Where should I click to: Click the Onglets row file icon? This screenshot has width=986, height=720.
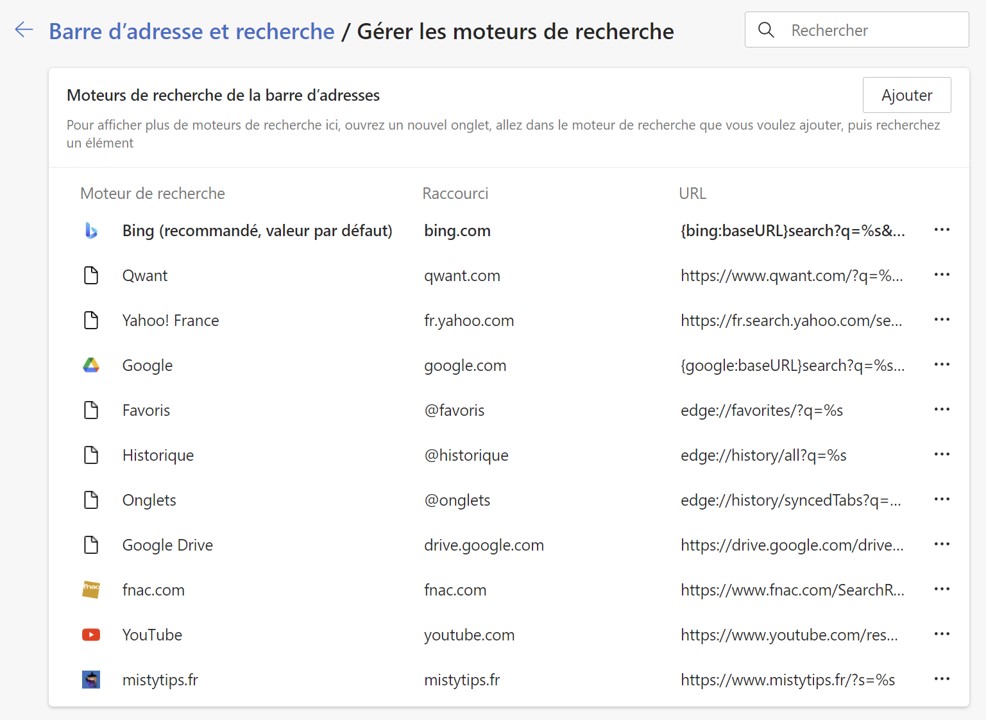tap(91, 500)
